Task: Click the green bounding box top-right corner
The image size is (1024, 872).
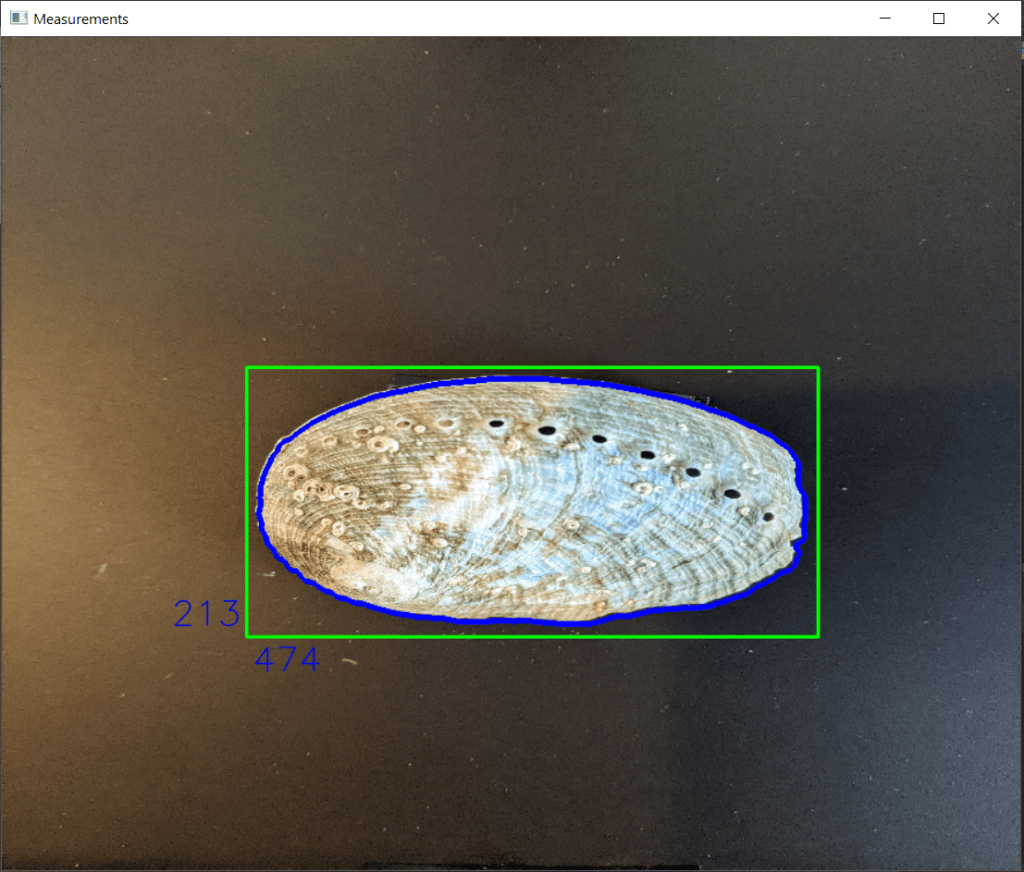Action: pyautogui.click(x=818, y=369)
